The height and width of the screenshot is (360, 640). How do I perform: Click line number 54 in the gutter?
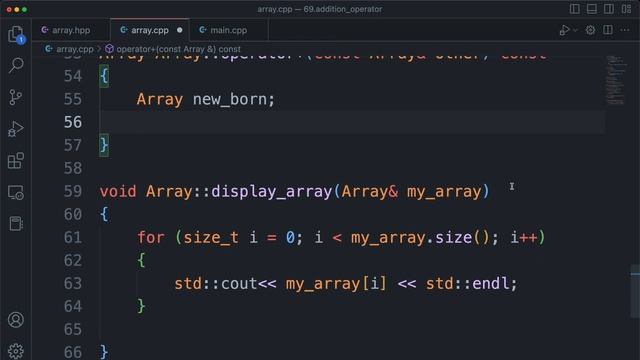tap(73, 76)
